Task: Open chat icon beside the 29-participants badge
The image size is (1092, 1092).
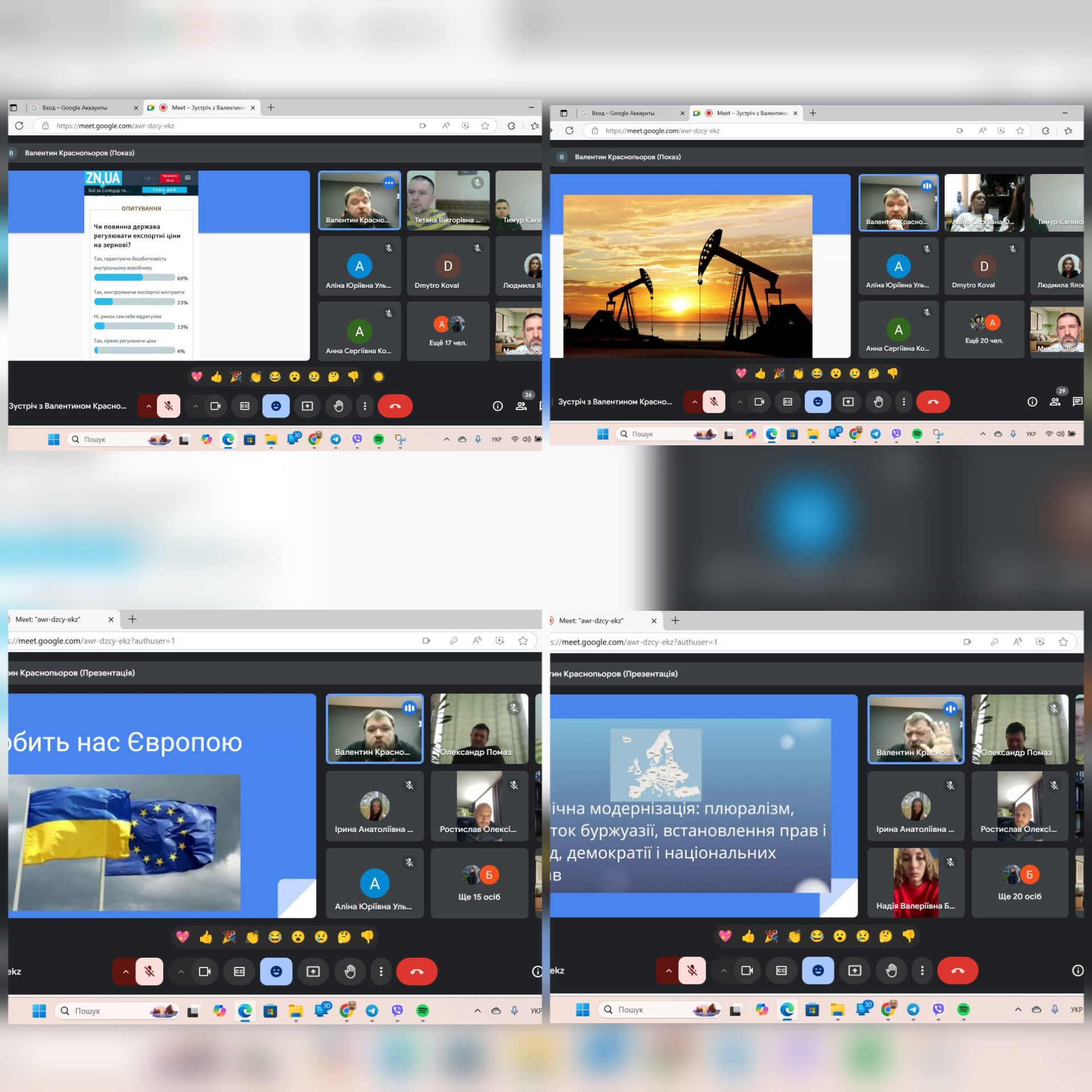Action: click(1077, 402)
